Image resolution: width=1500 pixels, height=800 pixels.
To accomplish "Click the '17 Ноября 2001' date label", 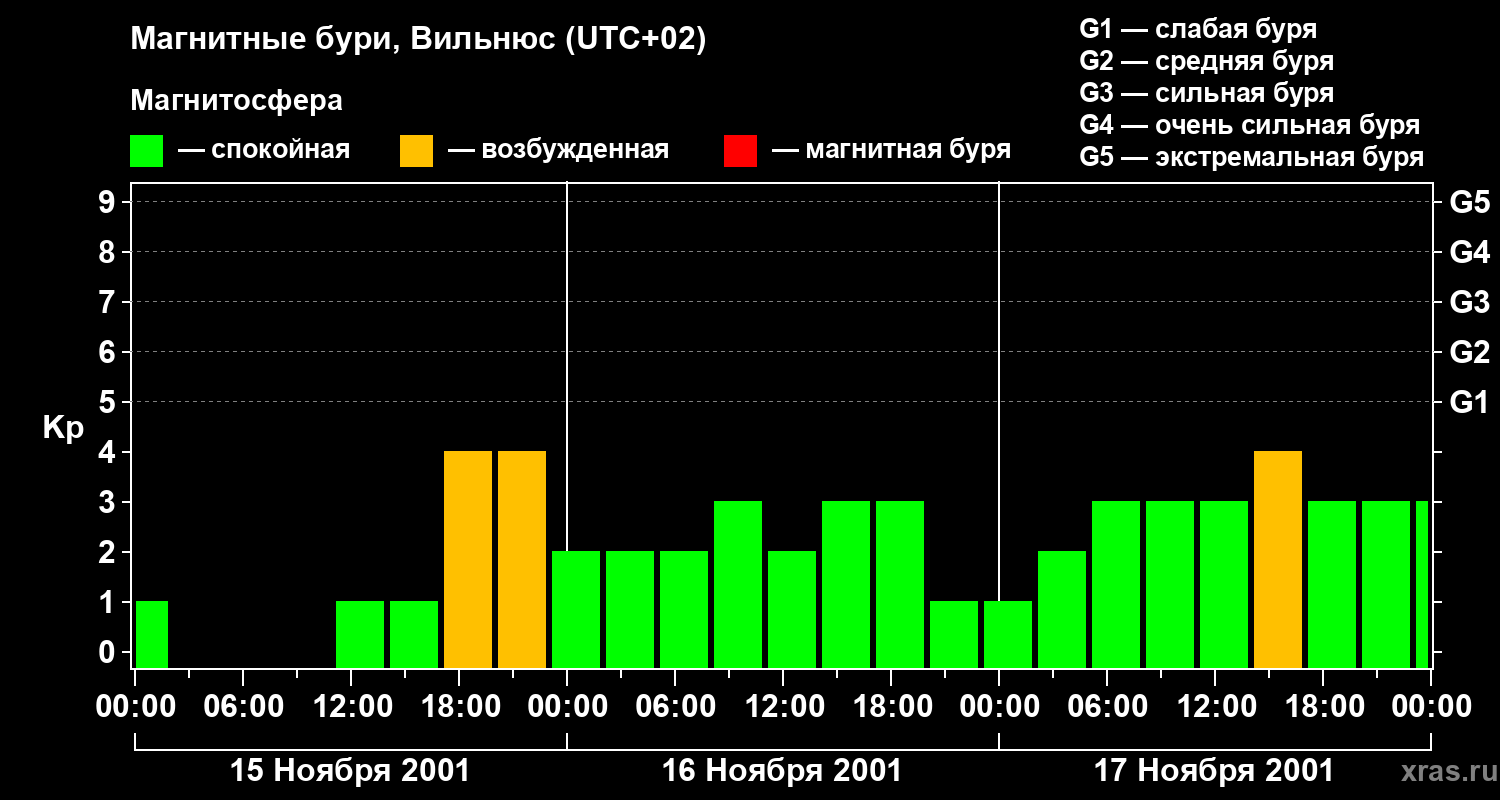I will [x=1214, y=771].
